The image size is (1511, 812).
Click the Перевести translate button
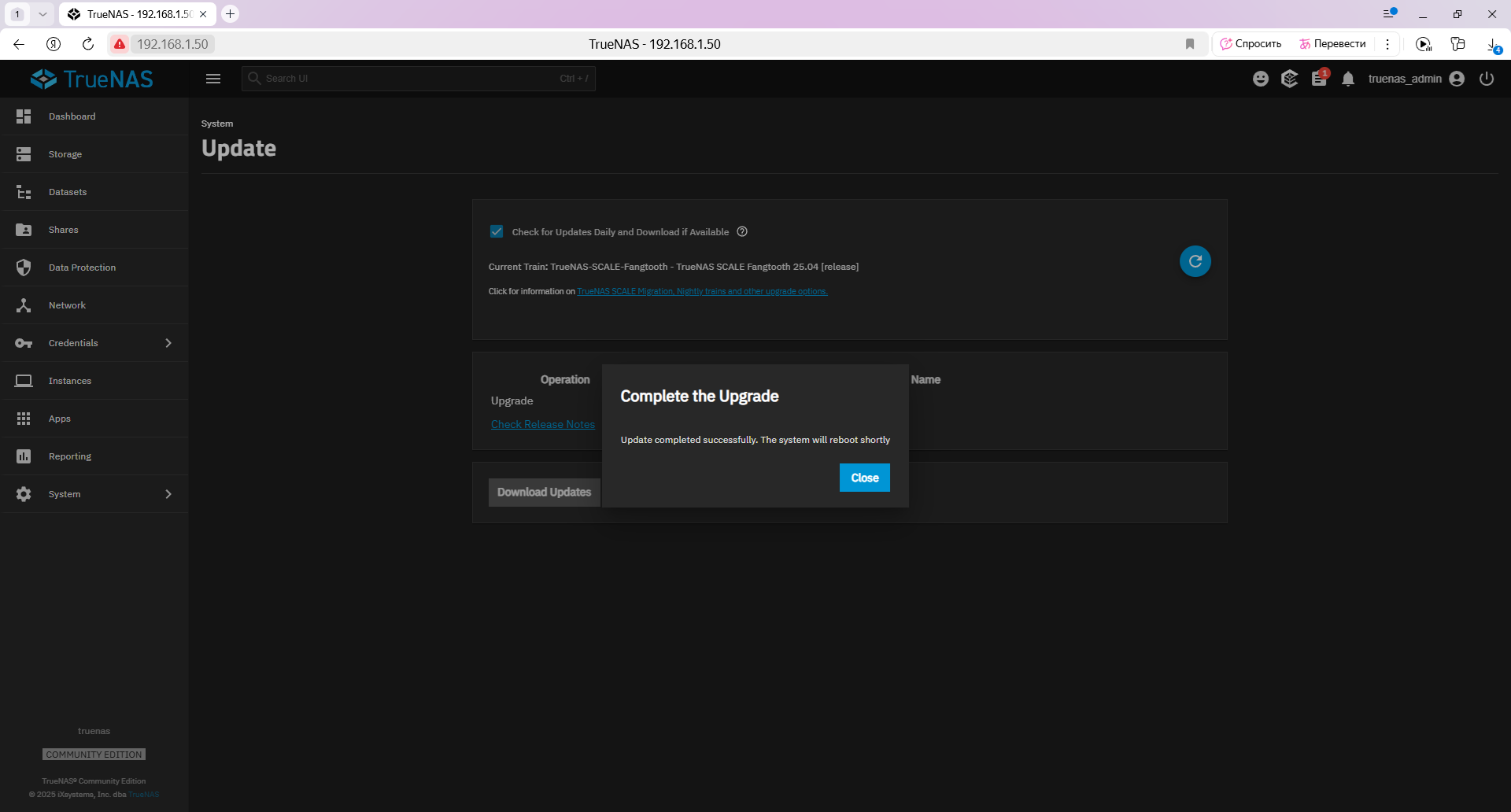(1333, 44)
